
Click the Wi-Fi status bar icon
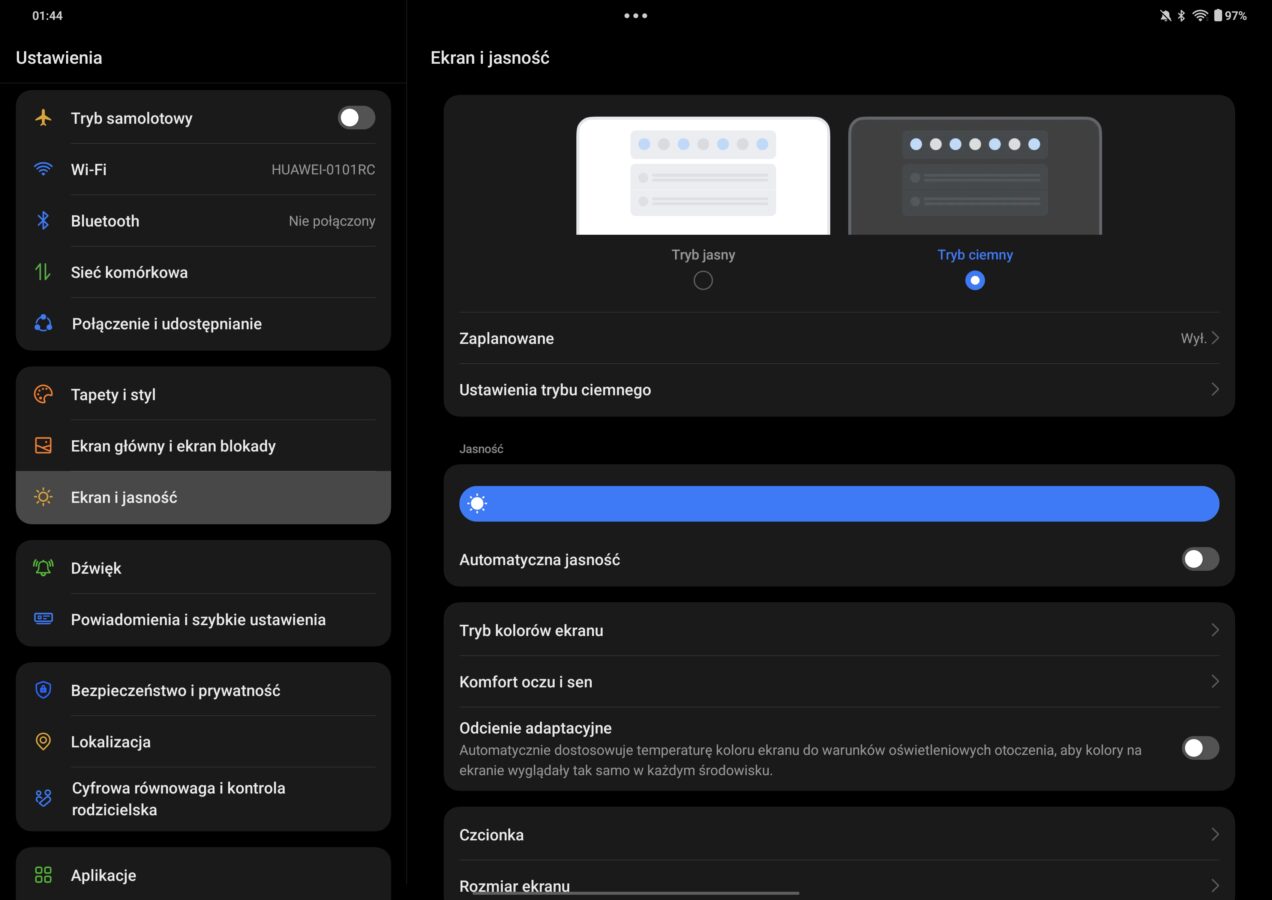click(1200, 16)
